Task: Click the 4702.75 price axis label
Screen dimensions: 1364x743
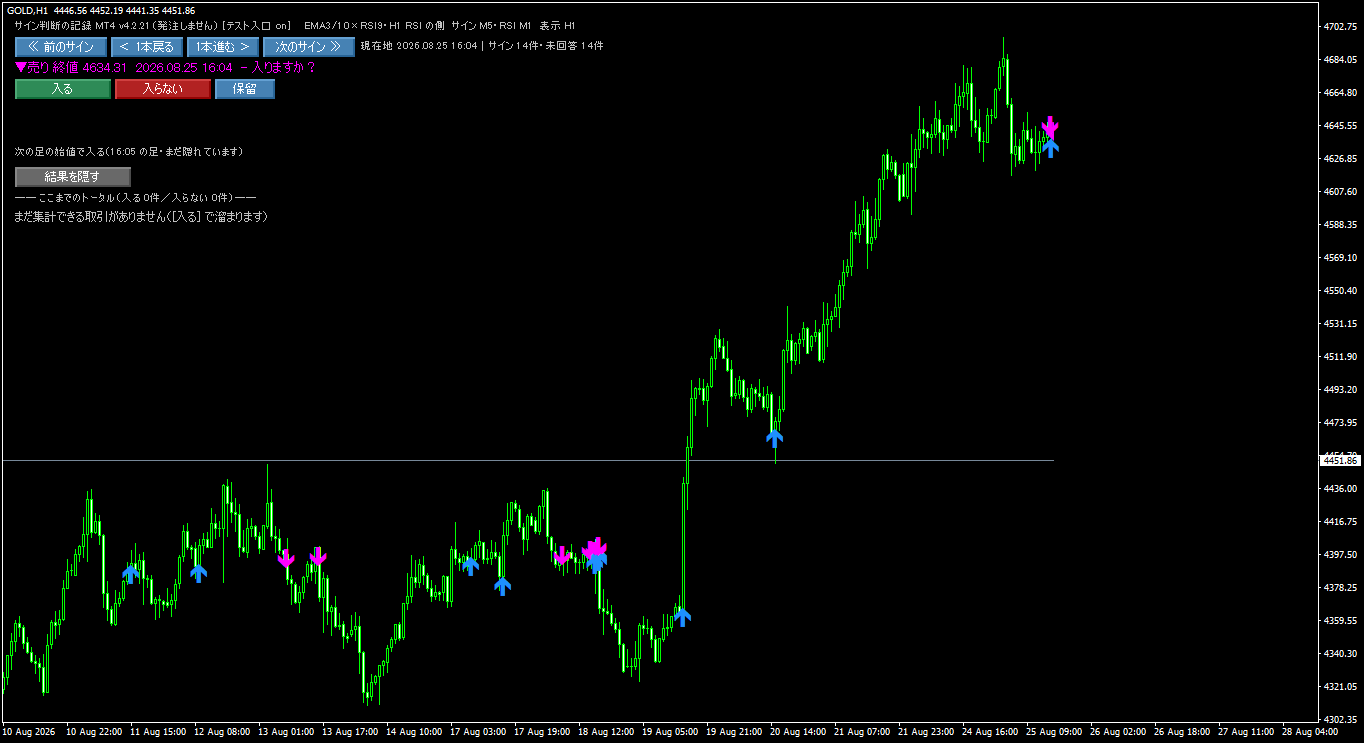Action: click(1340, 27)
